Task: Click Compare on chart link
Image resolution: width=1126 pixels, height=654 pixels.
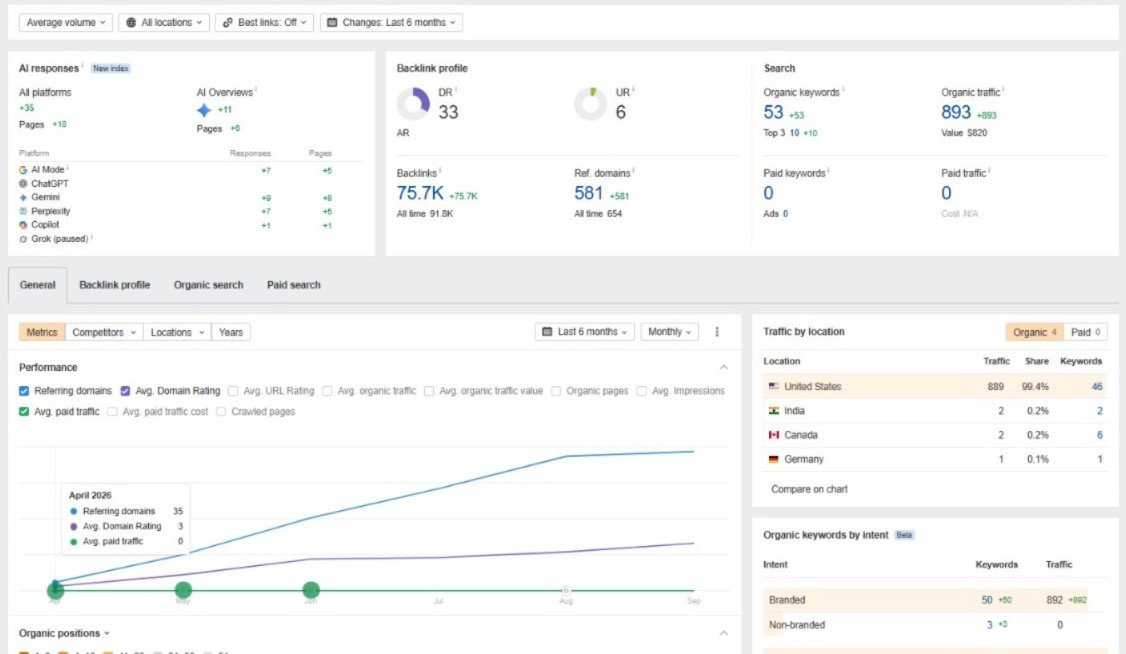Action: click(x=809, y=490)
